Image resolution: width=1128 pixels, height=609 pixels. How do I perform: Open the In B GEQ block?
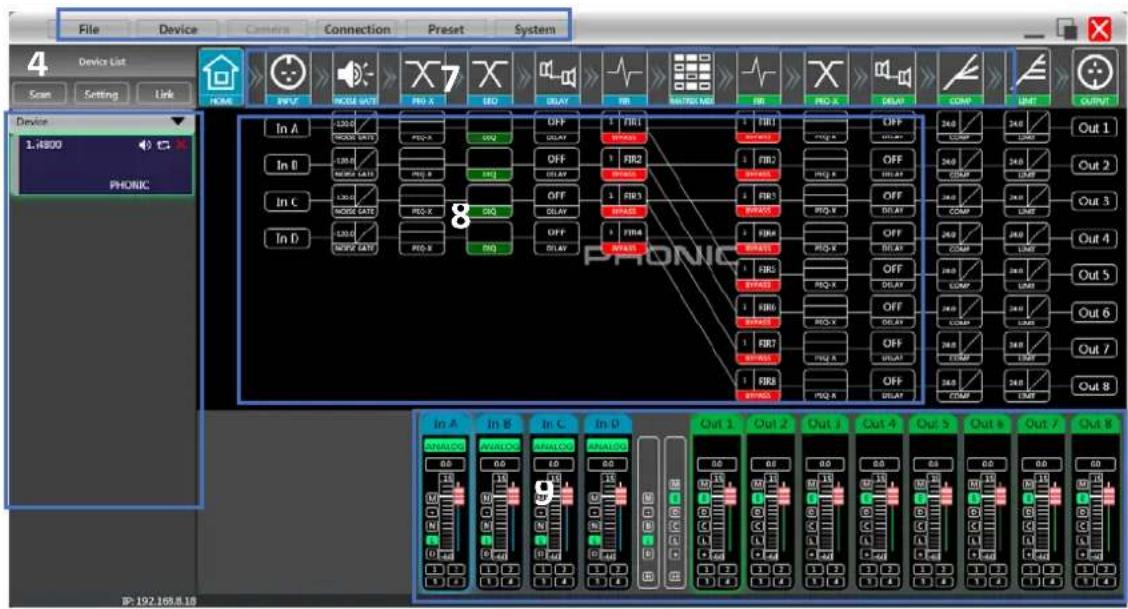[489, 164]
